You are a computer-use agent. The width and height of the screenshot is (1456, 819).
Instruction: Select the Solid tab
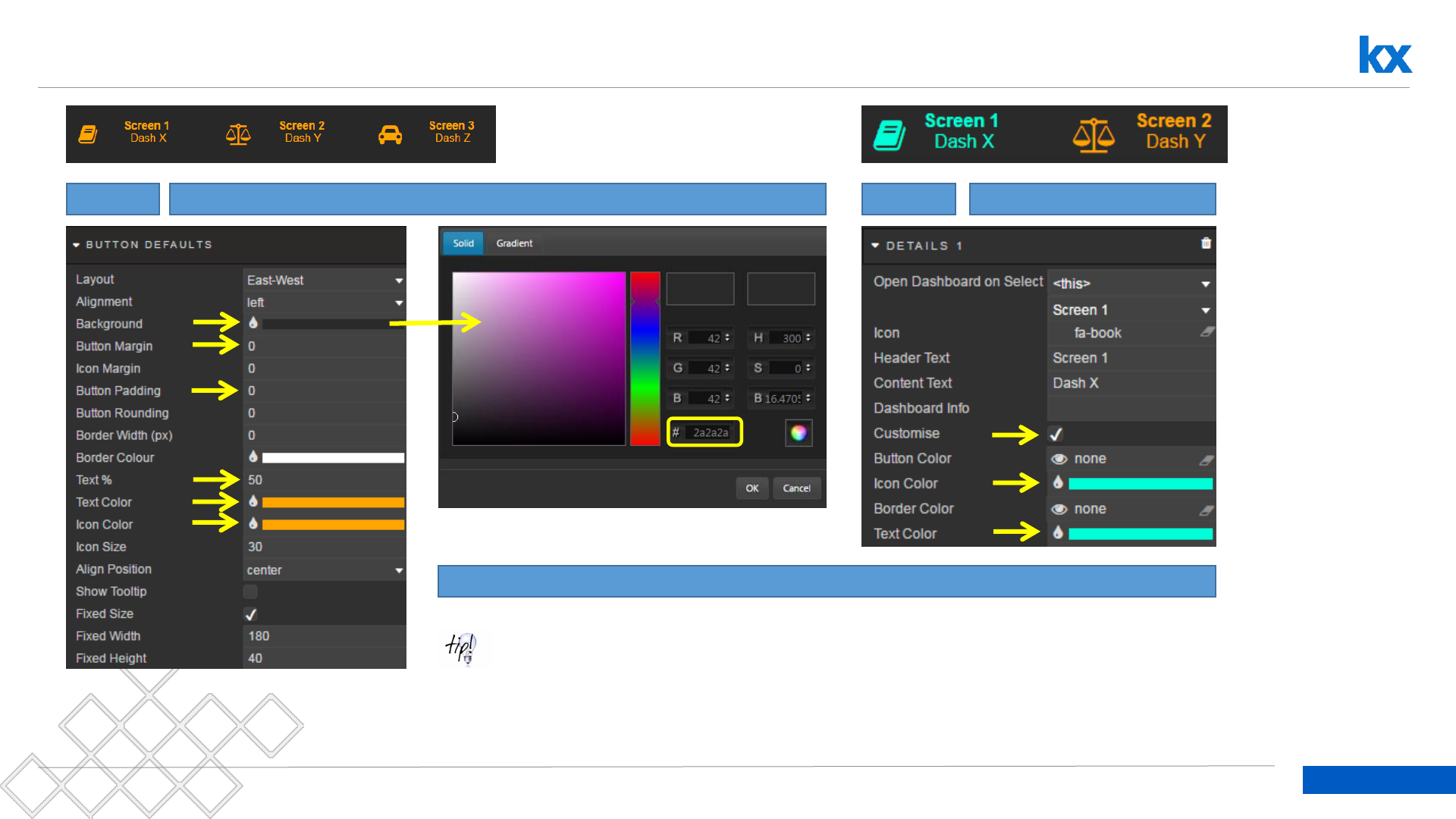click(463, 243)
